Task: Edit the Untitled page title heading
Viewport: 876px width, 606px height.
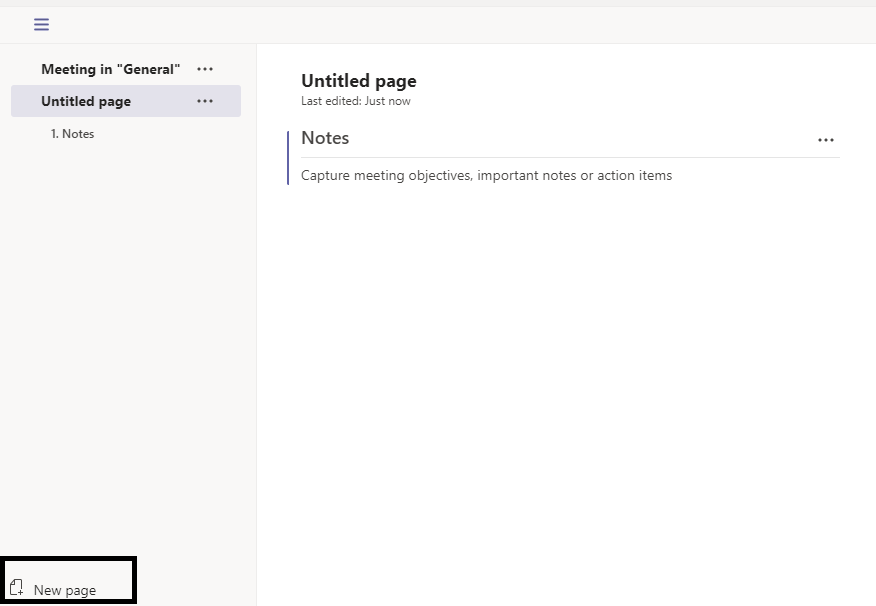Action: point(359,82)
